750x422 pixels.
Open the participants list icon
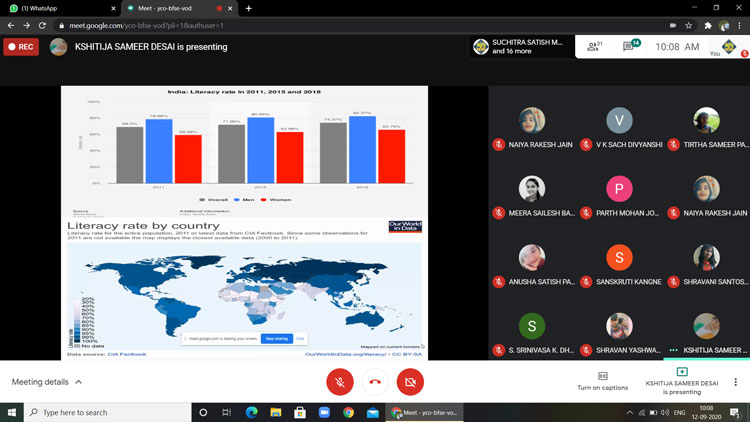tap(594, 46)
